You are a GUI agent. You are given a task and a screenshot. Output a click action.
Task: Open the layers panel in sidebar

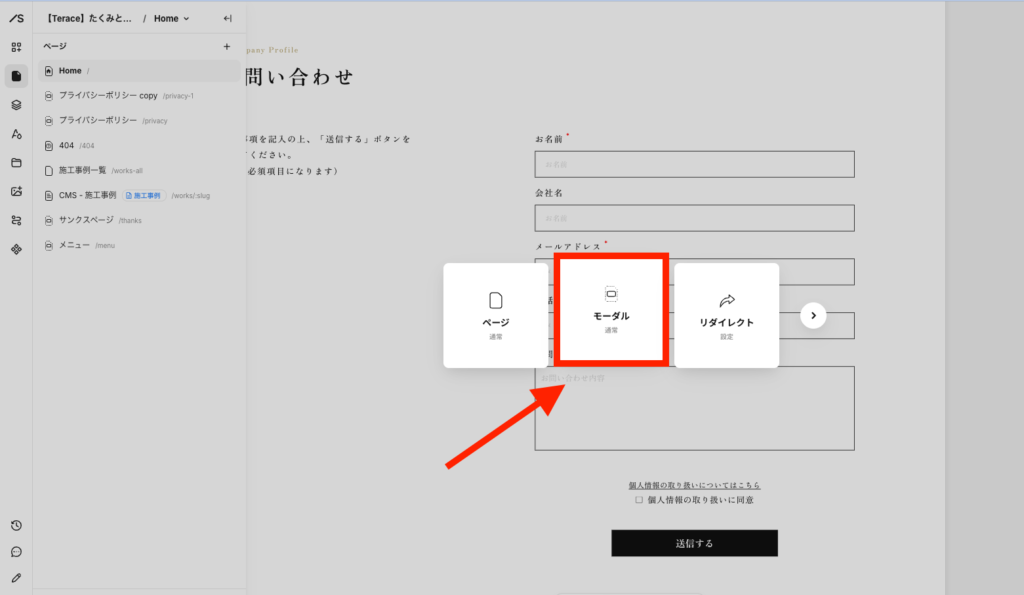click(16, 105)
